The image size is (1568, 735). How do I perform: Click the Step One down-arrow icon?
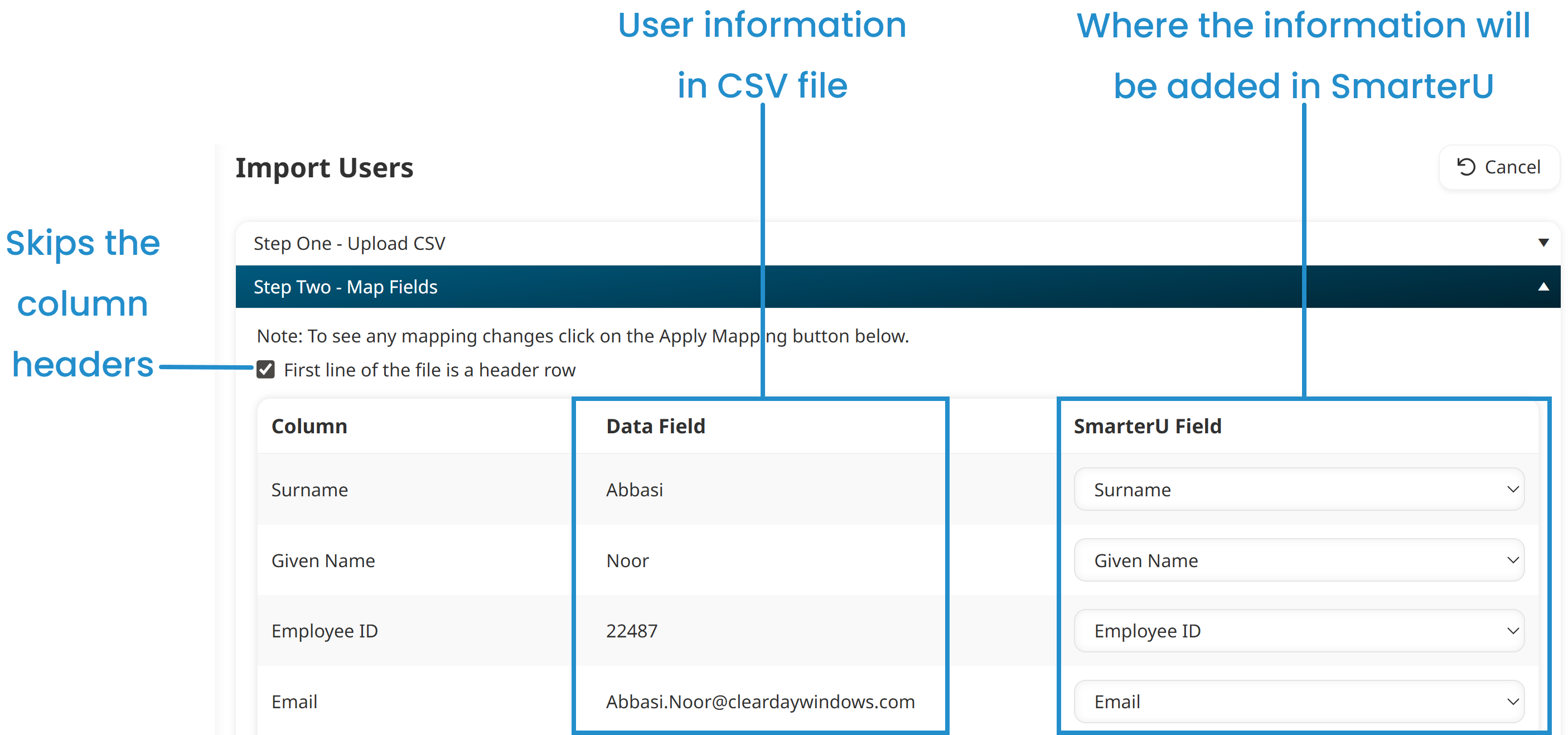1543,243
